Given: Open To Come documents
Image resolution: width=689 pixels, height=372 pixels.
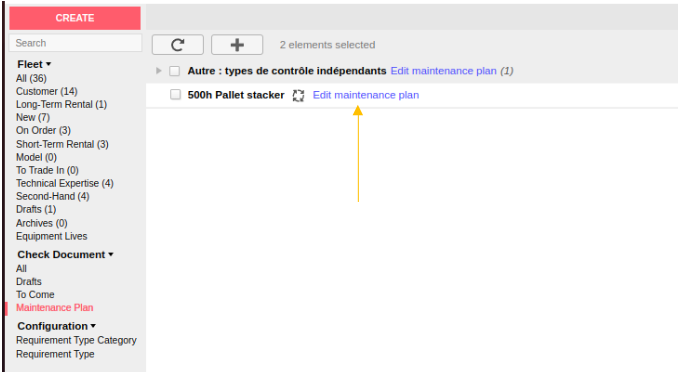Looking at the screenshot, I should pyautogui.click(x=35, y=295).
